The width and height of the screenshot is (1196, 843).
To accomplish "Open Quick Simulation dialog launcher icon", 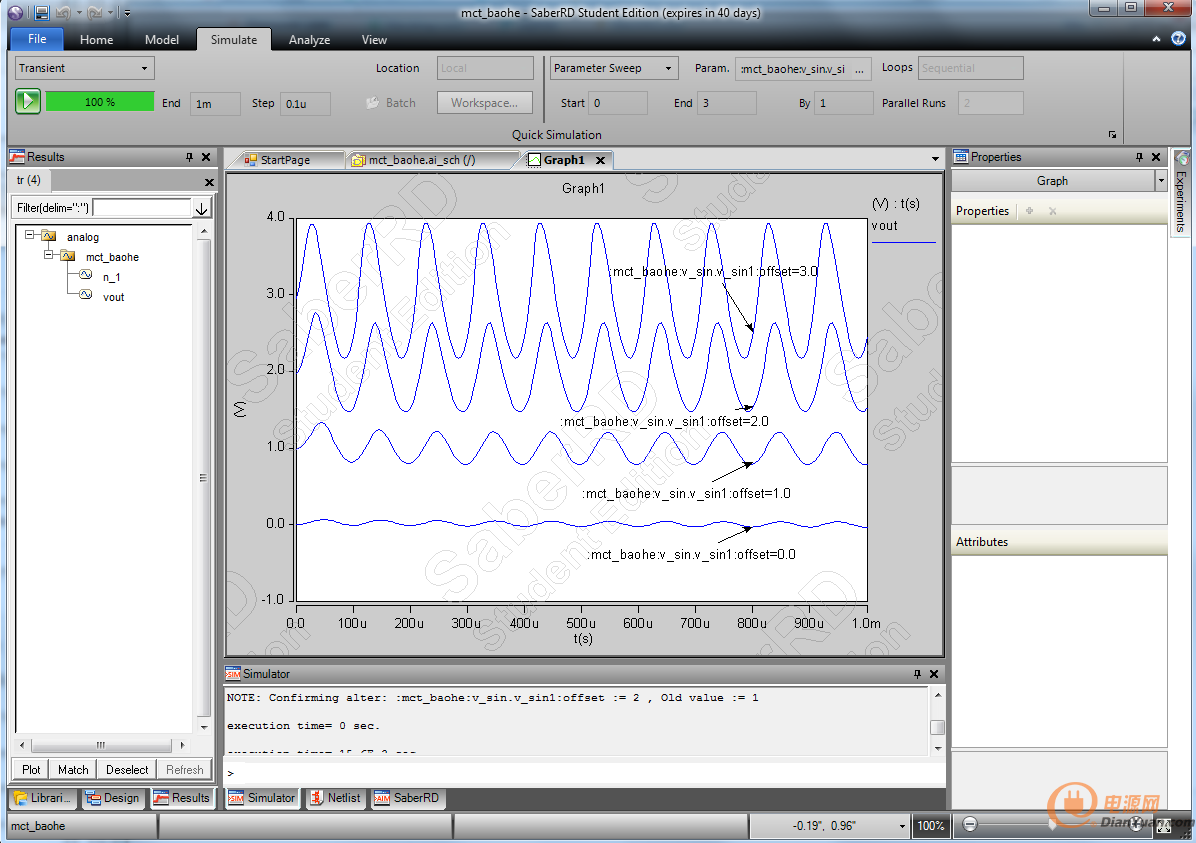I will [1112, 135].
